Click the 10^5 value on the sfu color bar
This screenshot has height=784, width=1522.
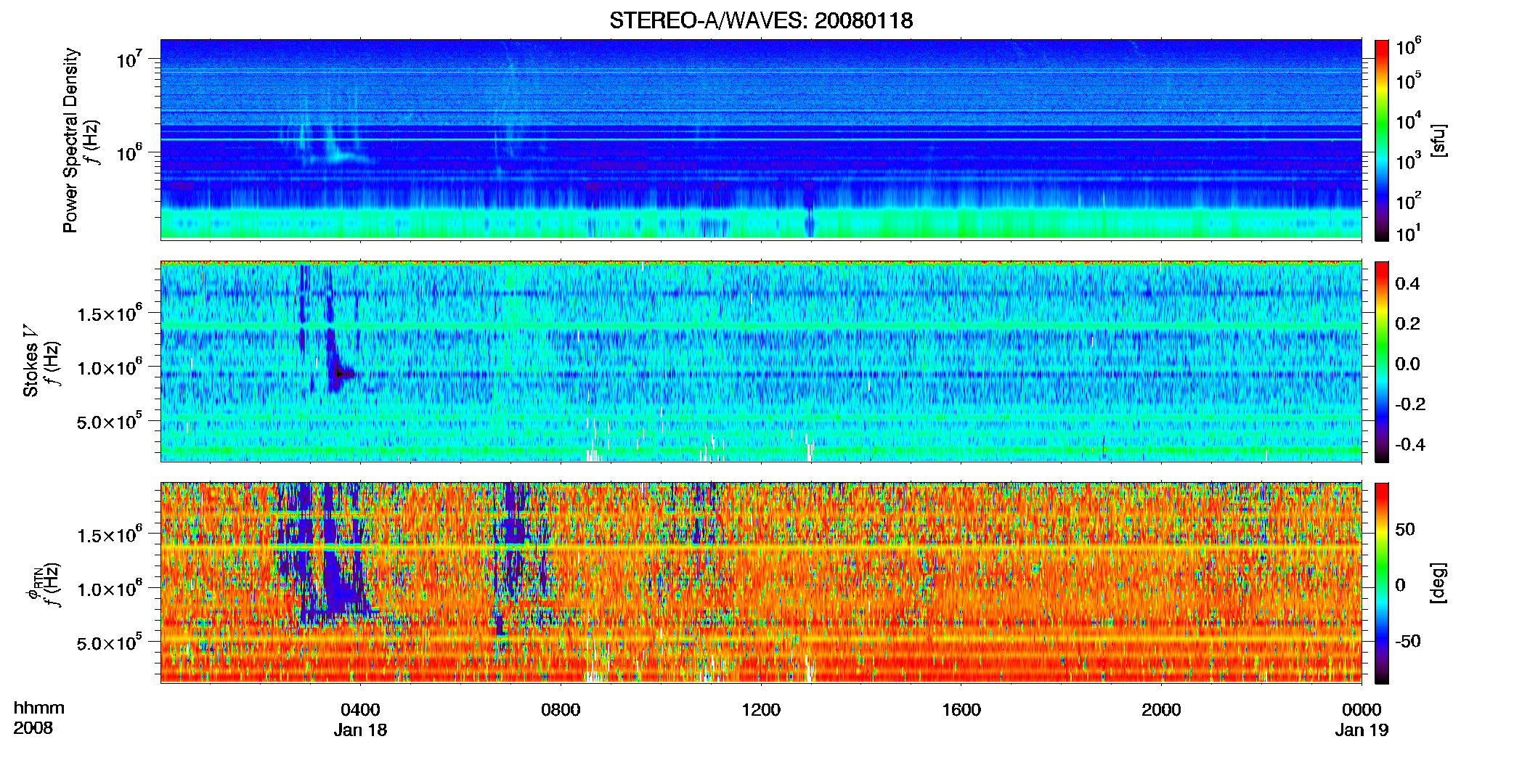point(1409,80)
